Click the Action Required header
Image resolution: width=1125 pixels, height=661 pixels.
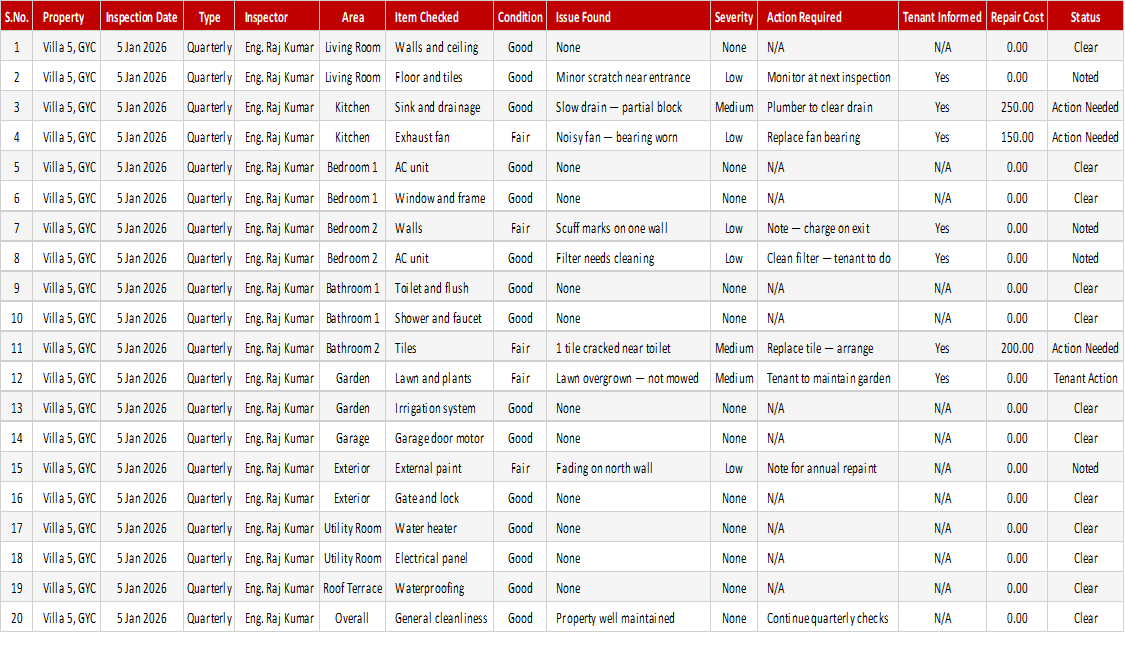827,17
